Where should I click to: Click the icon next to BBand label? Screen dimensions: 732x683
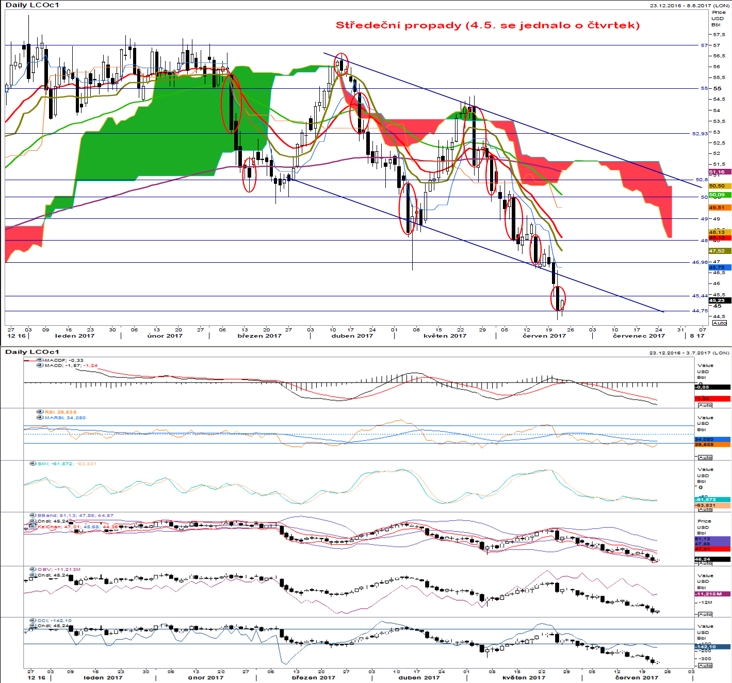(x=33, y=515)
